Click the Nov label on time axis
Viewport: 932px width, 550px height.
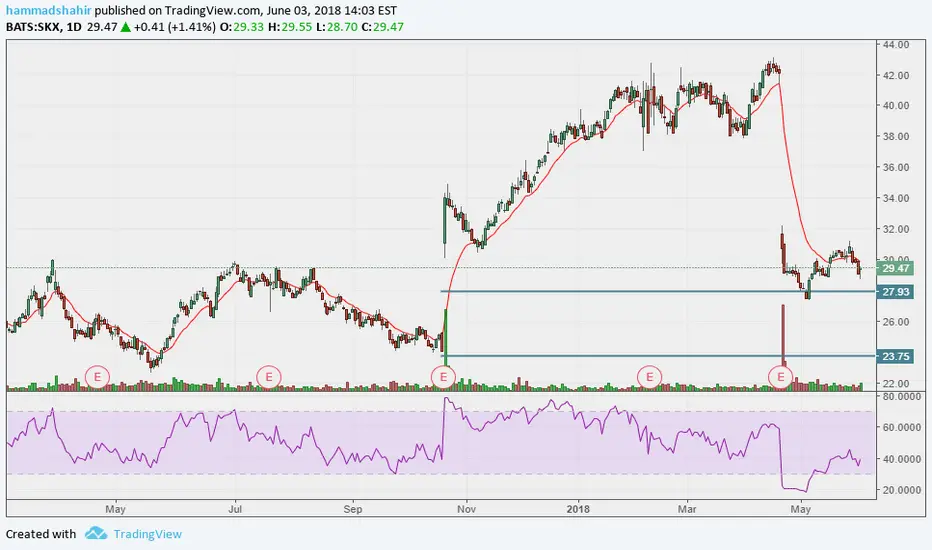click(467, 509)
